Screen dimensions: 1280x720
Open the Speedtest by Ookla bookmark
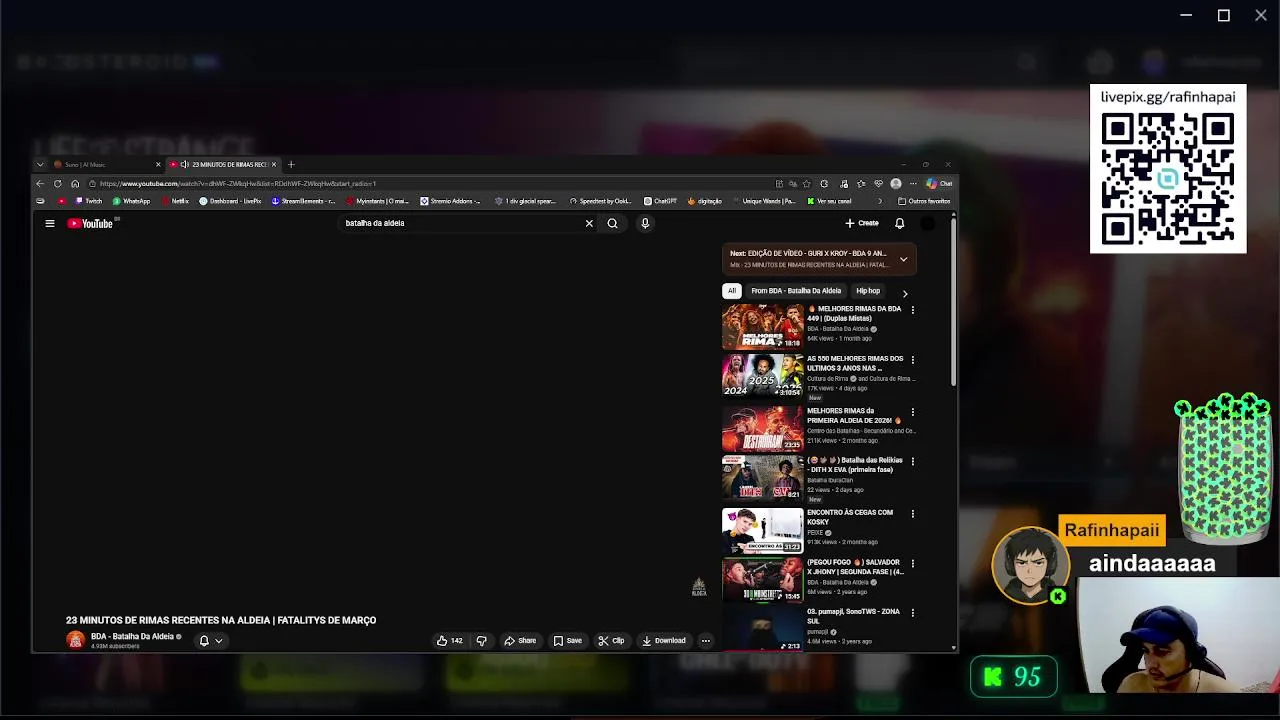[x=600, y=201]
